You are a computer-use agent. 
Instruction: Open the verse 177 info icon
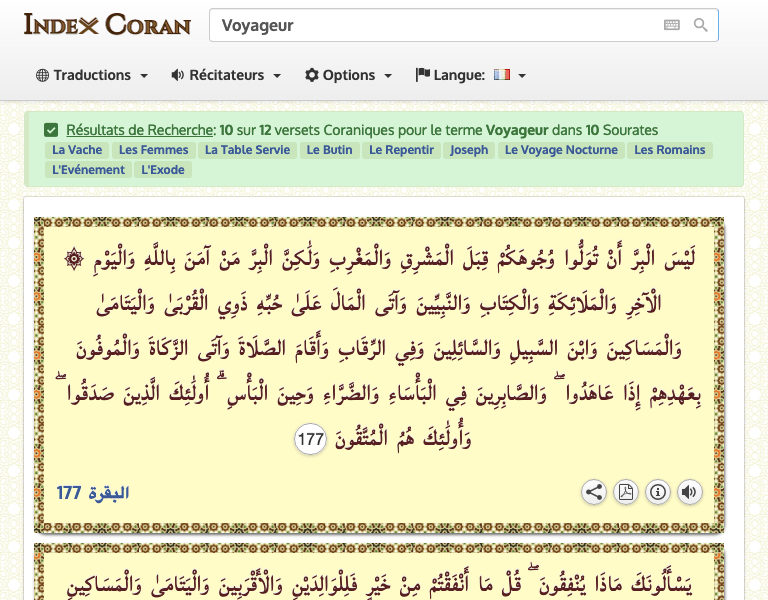tap(658, 492)
